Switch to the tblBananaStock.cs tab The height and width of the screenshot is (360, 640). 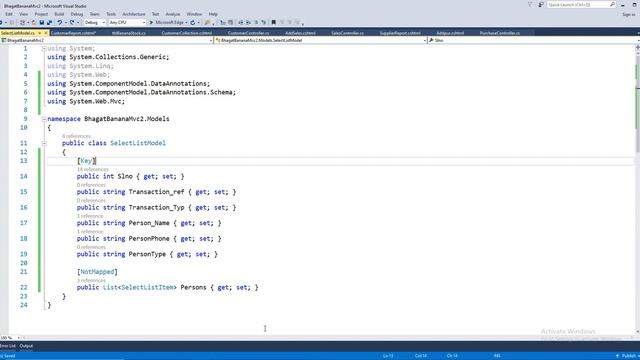(x=129, y=33)
